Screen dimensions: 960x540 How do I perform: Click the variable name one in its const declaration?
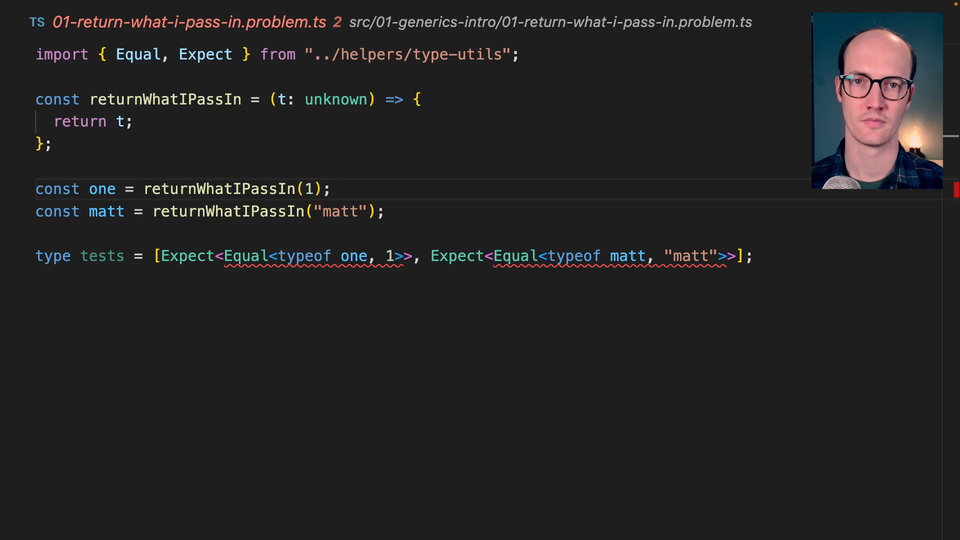tap(102, 189)
